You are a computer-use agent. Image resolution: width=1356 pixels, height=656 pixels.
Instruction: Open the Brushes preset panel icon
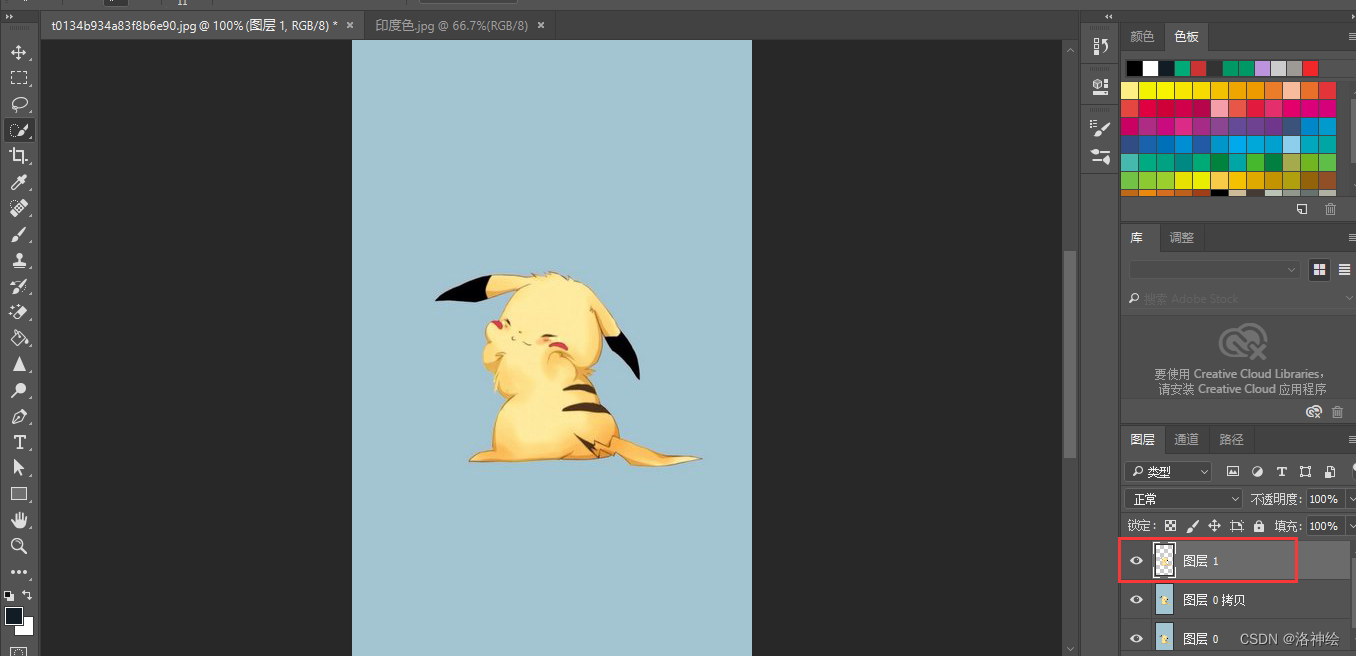pos(1101,156)
